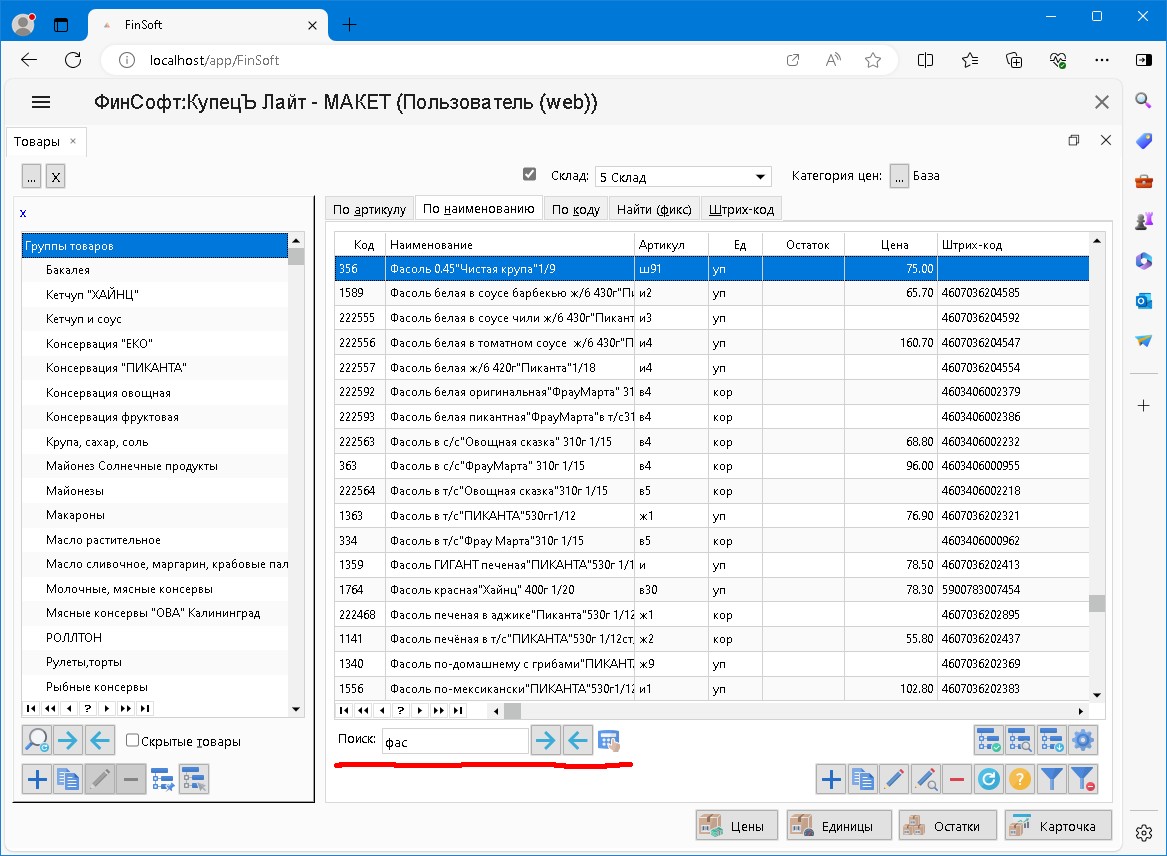Screen dimensions: 1167x856
Task: Toggle the Скрытые товары checkbox
Action: 132,741
